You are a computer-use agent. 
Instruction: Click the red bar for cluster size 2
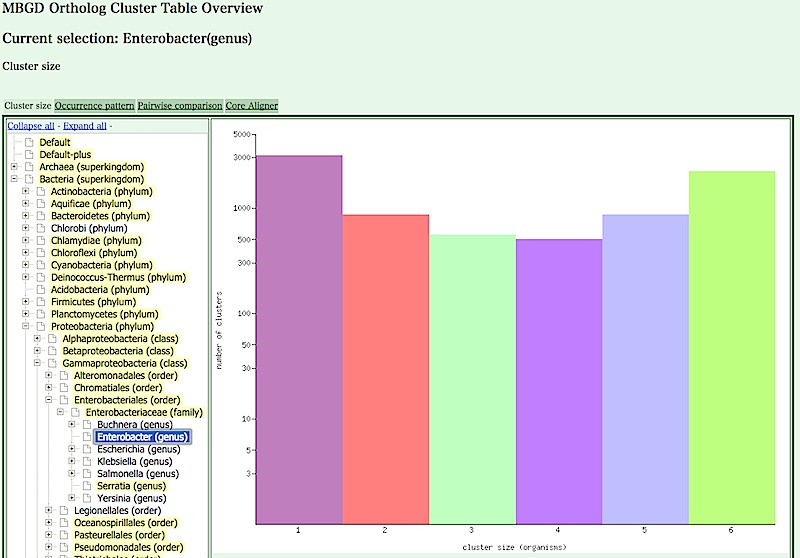tap(386, 368)
